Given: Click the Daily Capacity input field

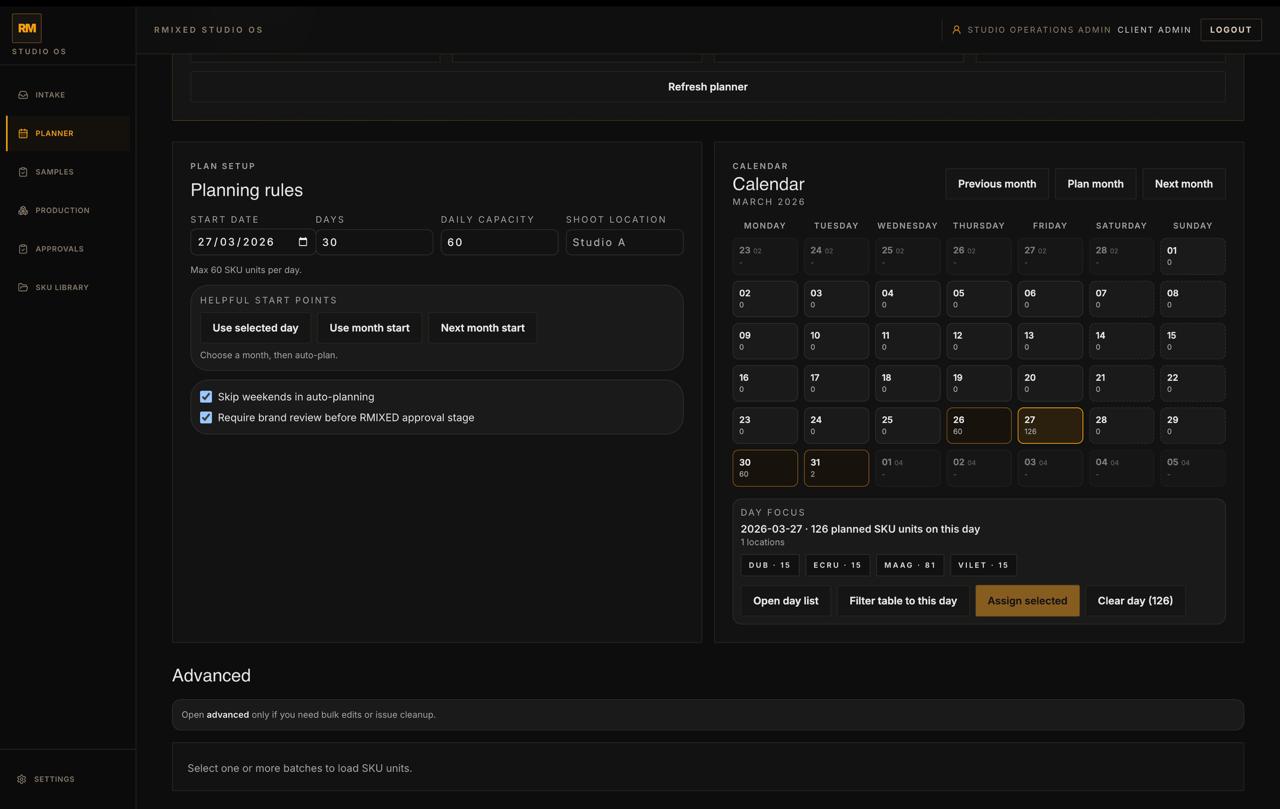Looking at the screenshot, I should coord(498,242).
